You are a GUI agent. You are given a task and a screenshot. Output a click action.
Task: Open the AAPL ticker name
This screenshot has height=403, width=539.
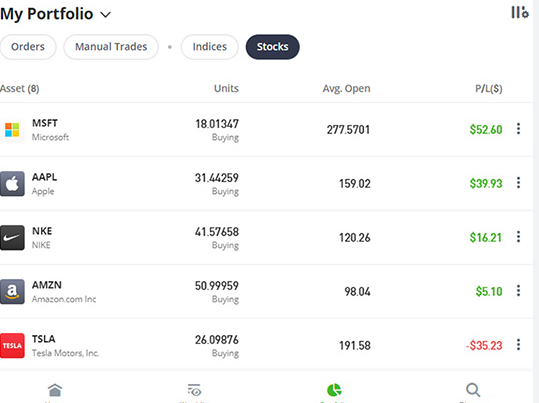click(x=44, y=177)
